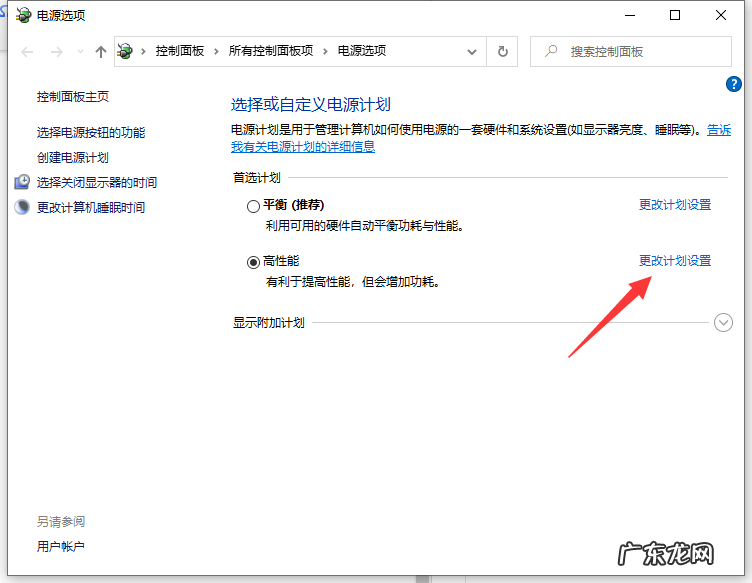Open 选择关闭显示器的时间 link
752x583 pixels.
click(x=97, y=182)
